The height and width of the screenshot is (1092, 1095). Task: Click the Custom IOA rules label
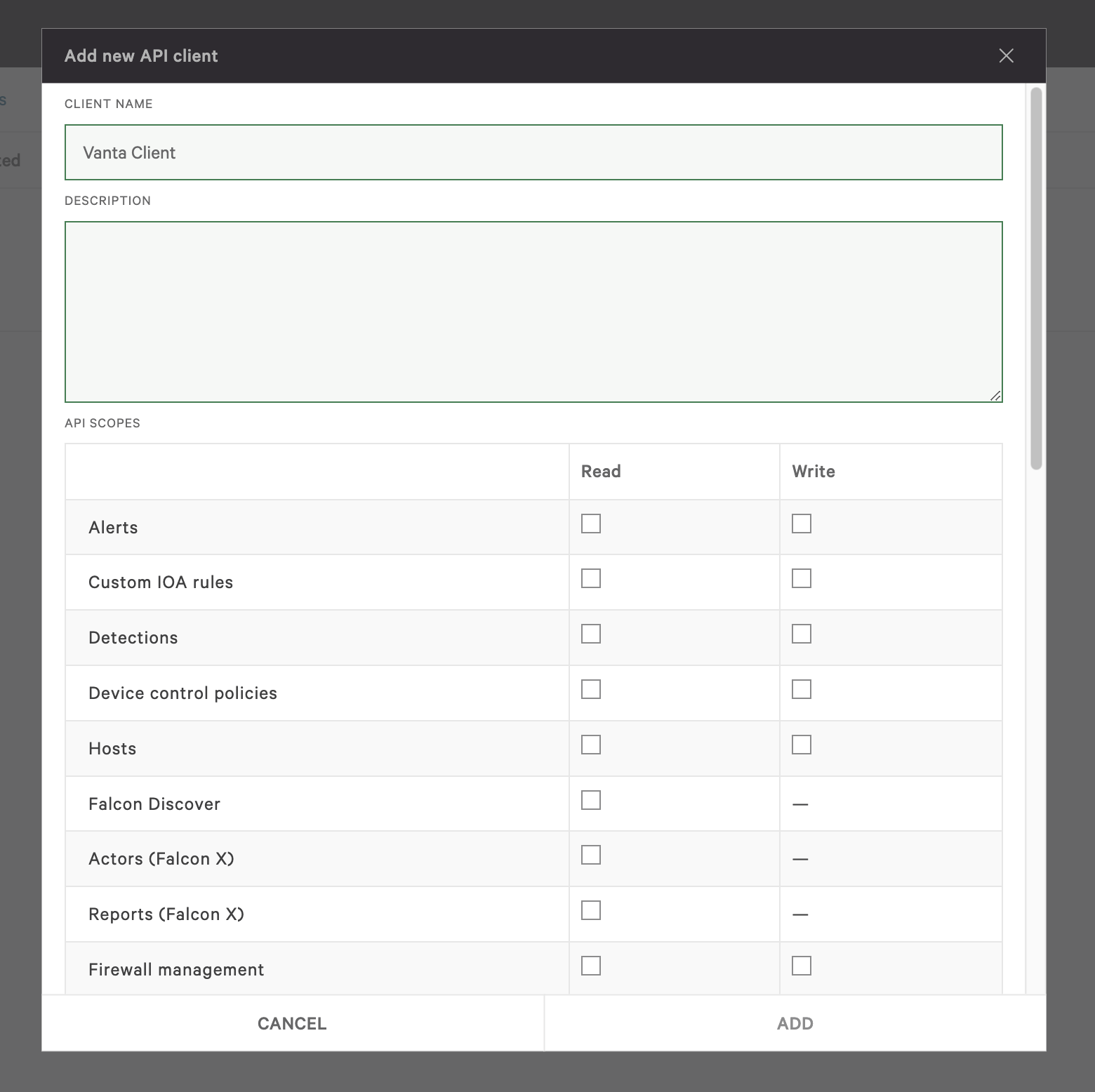pos(161,582)
